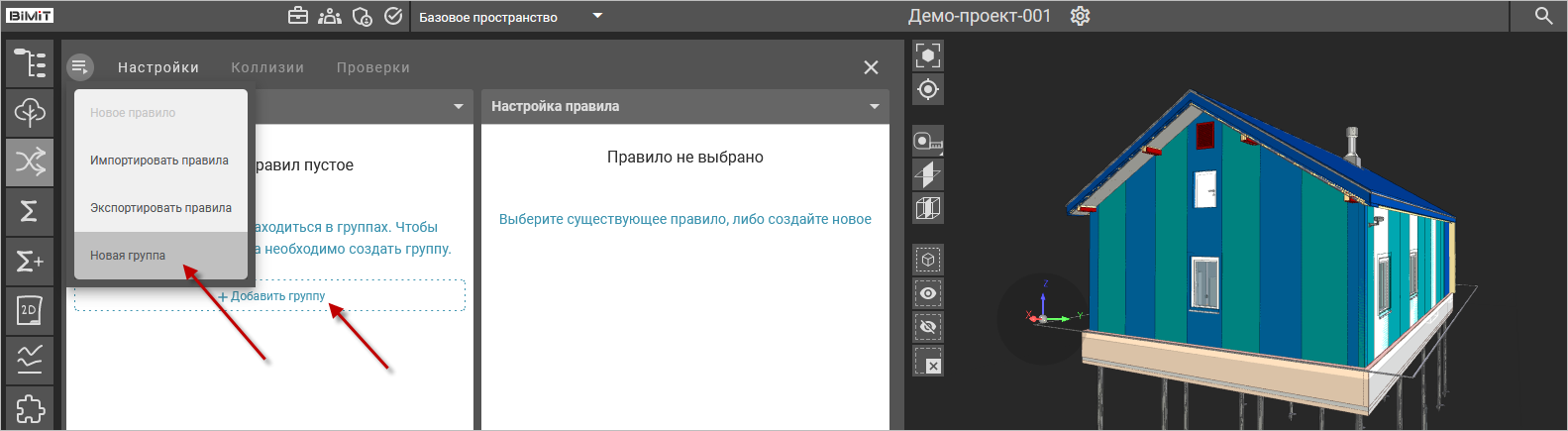Open the chart analytics sidebar icon
This screenshot has width=1568, height=431.
(30, 359)
